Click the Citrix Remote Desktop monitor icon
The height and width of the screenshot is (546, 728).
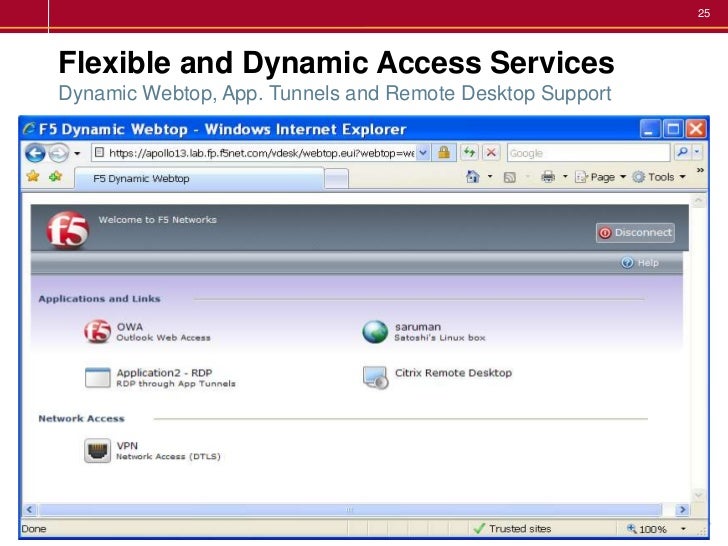point(375,377)
